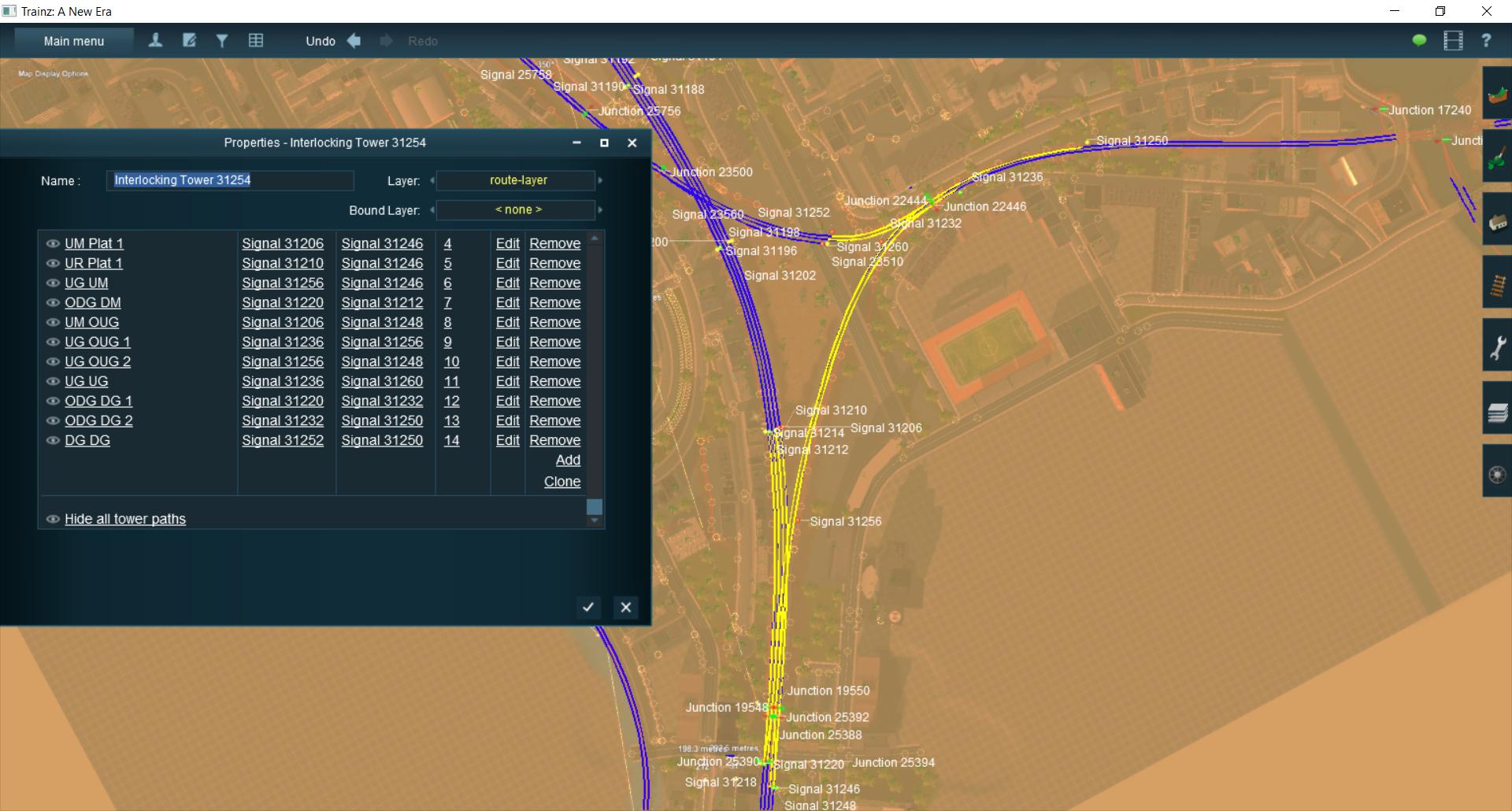Open the route-layer Layer dropdown
1512x811 pixels.
click(x=517, y=180)
